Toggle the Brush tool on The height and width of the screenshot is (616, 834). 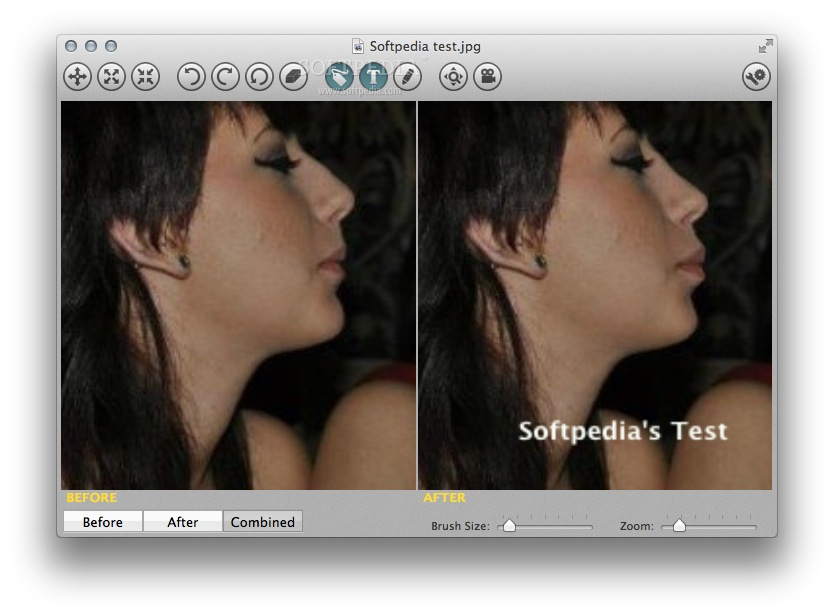[x=337, y=77]
